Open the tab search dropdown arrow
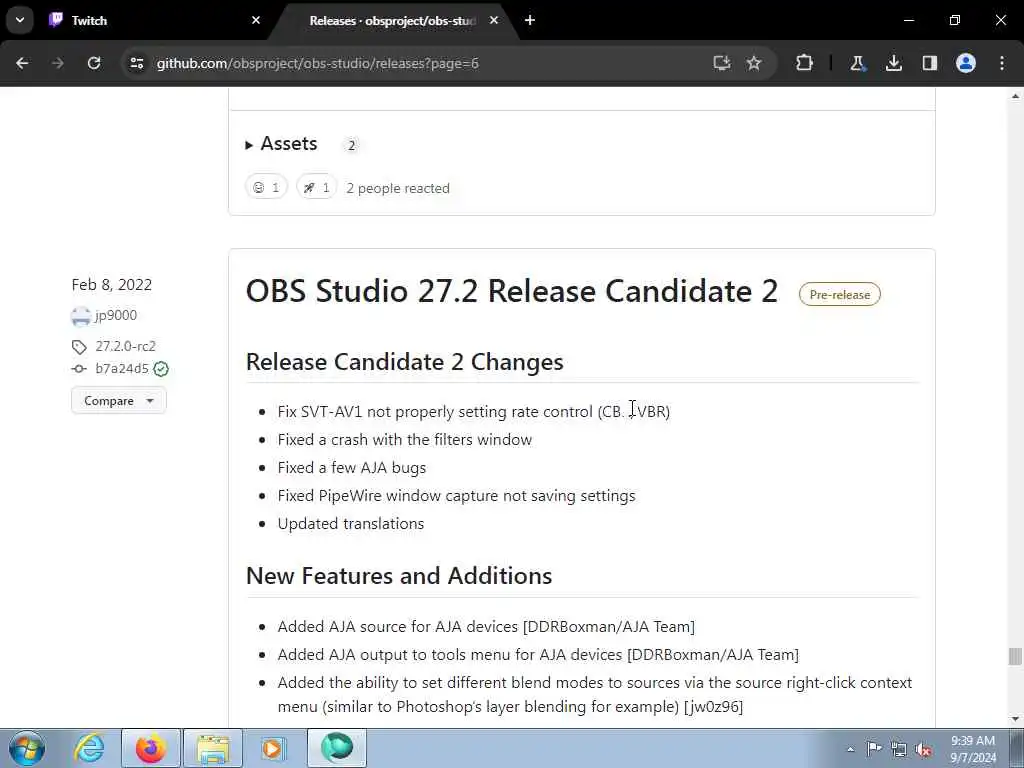Screen dimensions: 1024x768 pos(20,20)
